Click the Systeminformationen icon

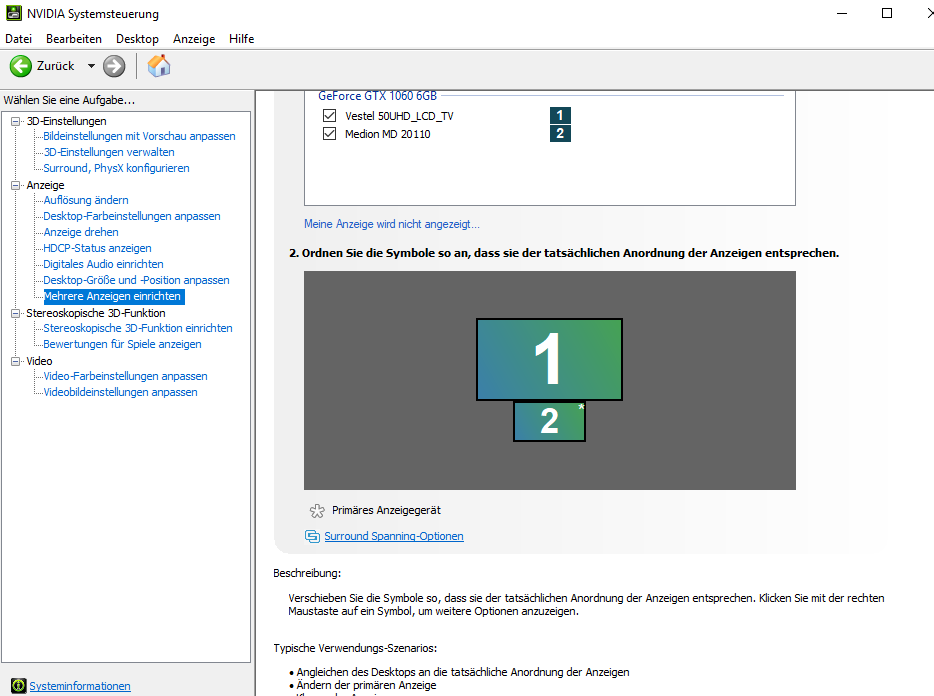[18, 686]
